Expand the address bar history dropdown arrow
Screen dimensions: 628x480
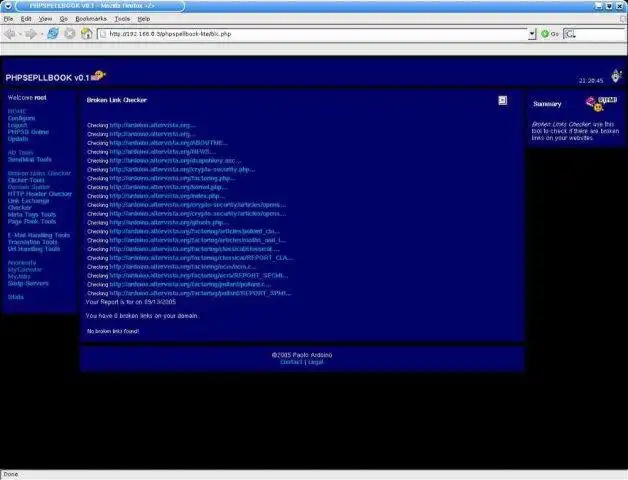pyautogui.click(x=532, y=34)
